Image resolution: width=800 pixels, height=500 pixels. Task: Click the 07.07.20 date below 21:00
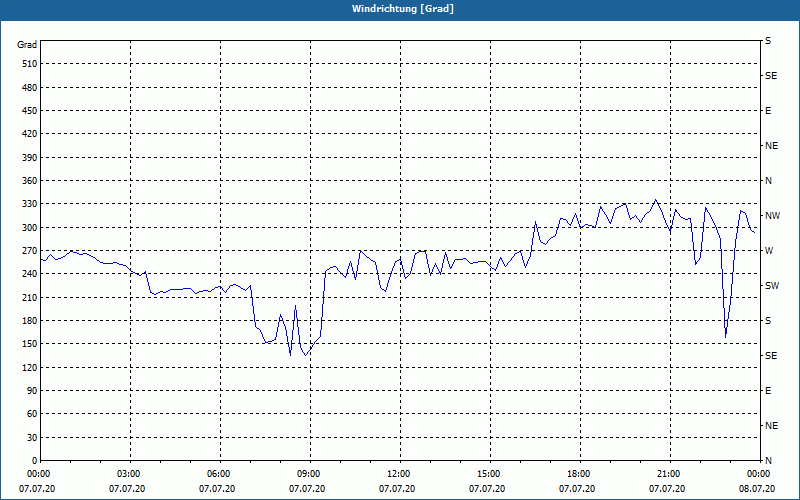pos(667,489)
